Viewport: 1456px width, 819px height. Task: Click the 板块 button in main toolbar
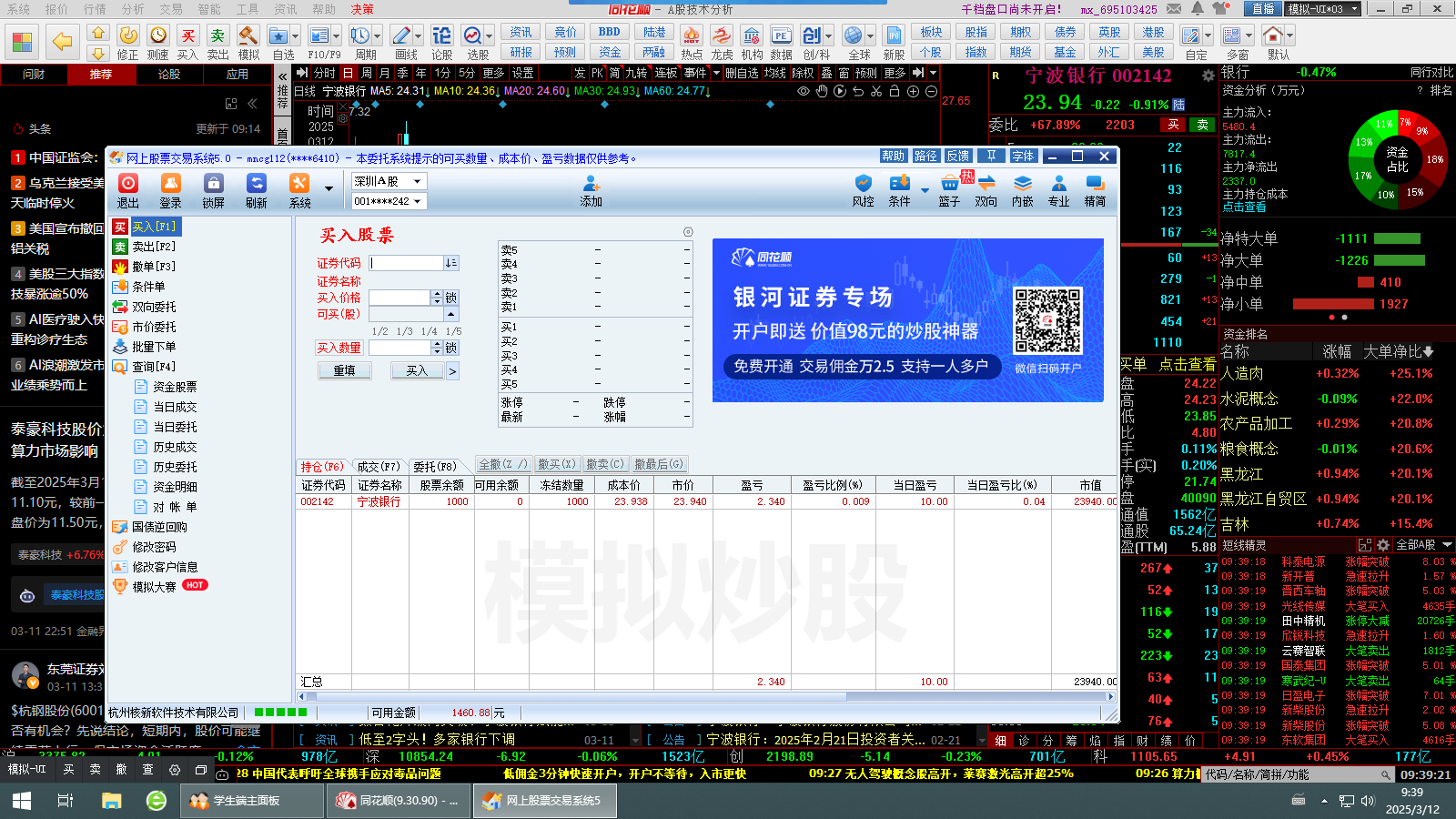[931, 32]
